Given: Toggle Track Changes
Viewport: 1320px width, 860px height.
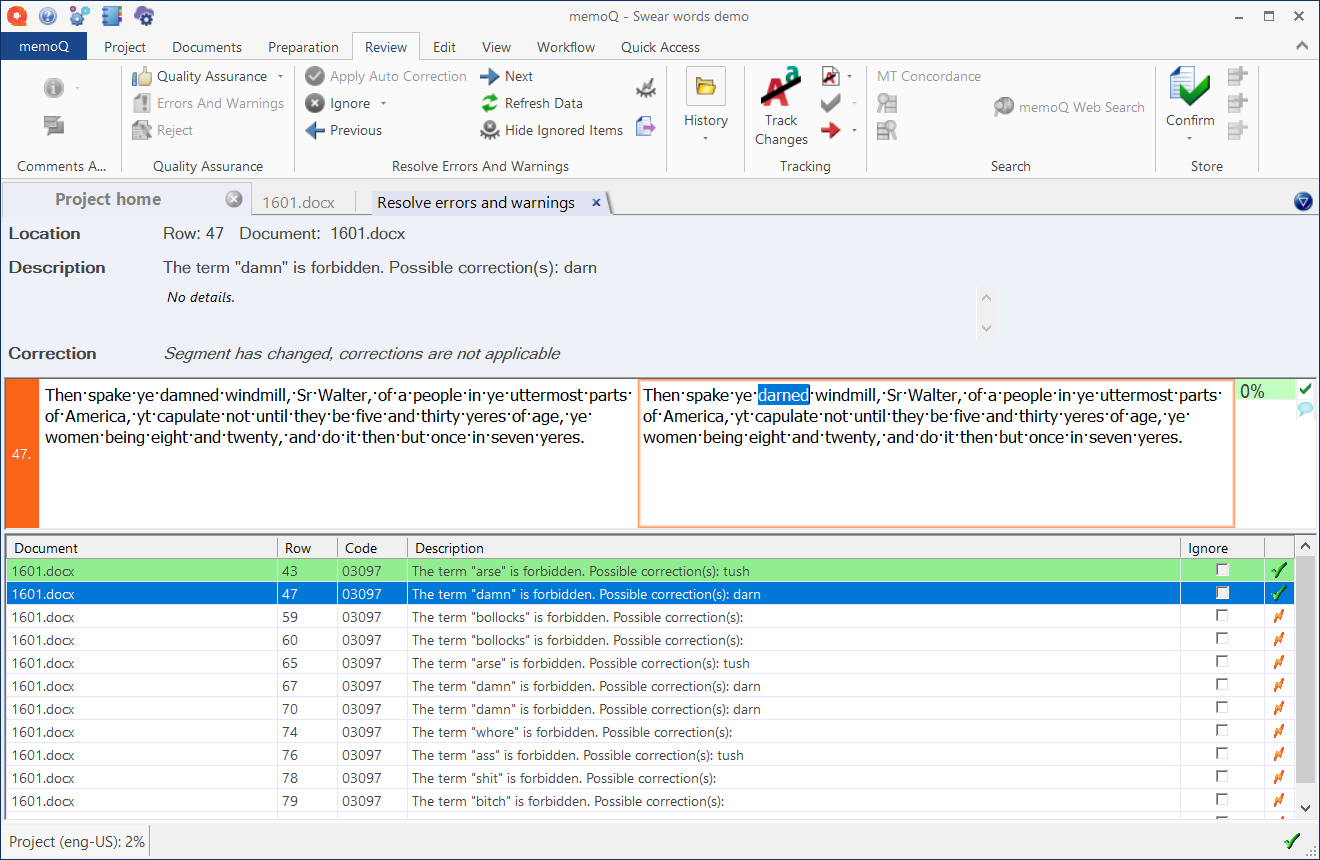Looking at the screenshot, I should pos(781,105).
